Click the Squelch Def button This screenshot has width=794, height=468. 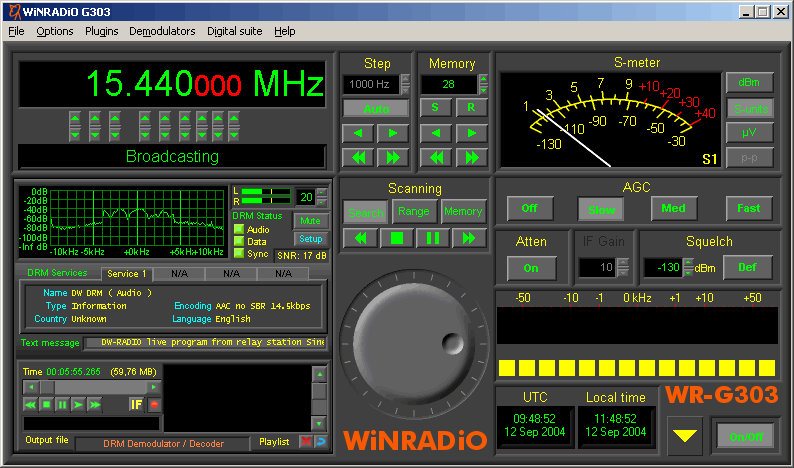(x=747, y=267)
